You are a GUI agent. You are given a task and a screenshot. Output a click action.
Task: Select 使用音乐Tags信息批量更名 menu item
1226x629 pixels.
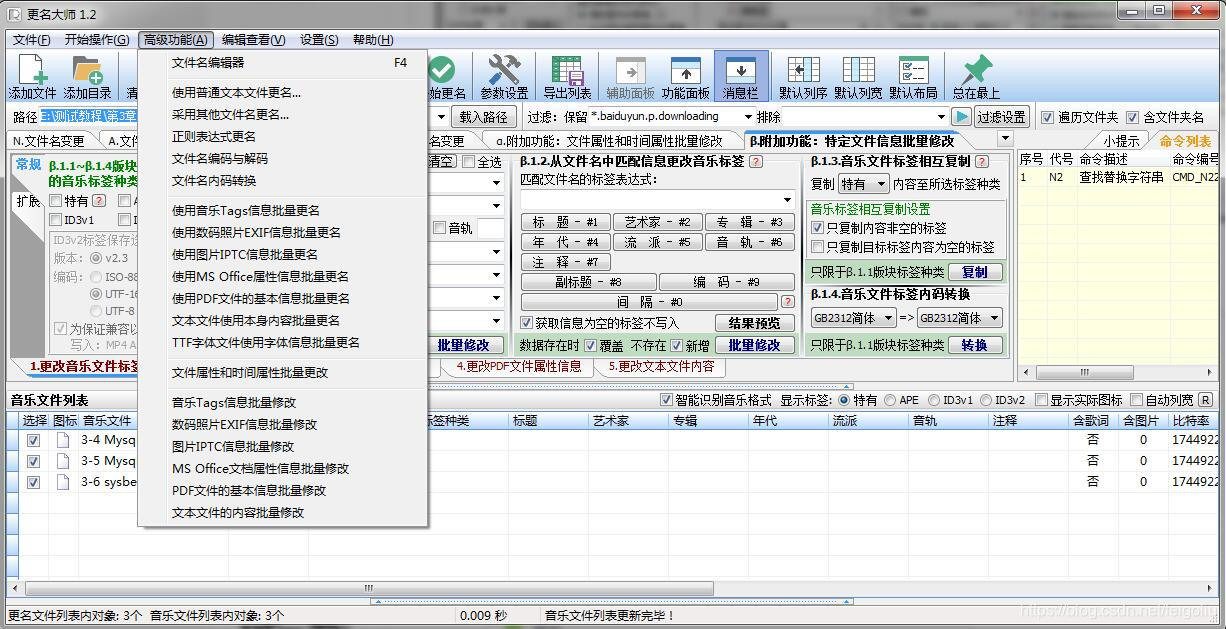pos(283,210)
